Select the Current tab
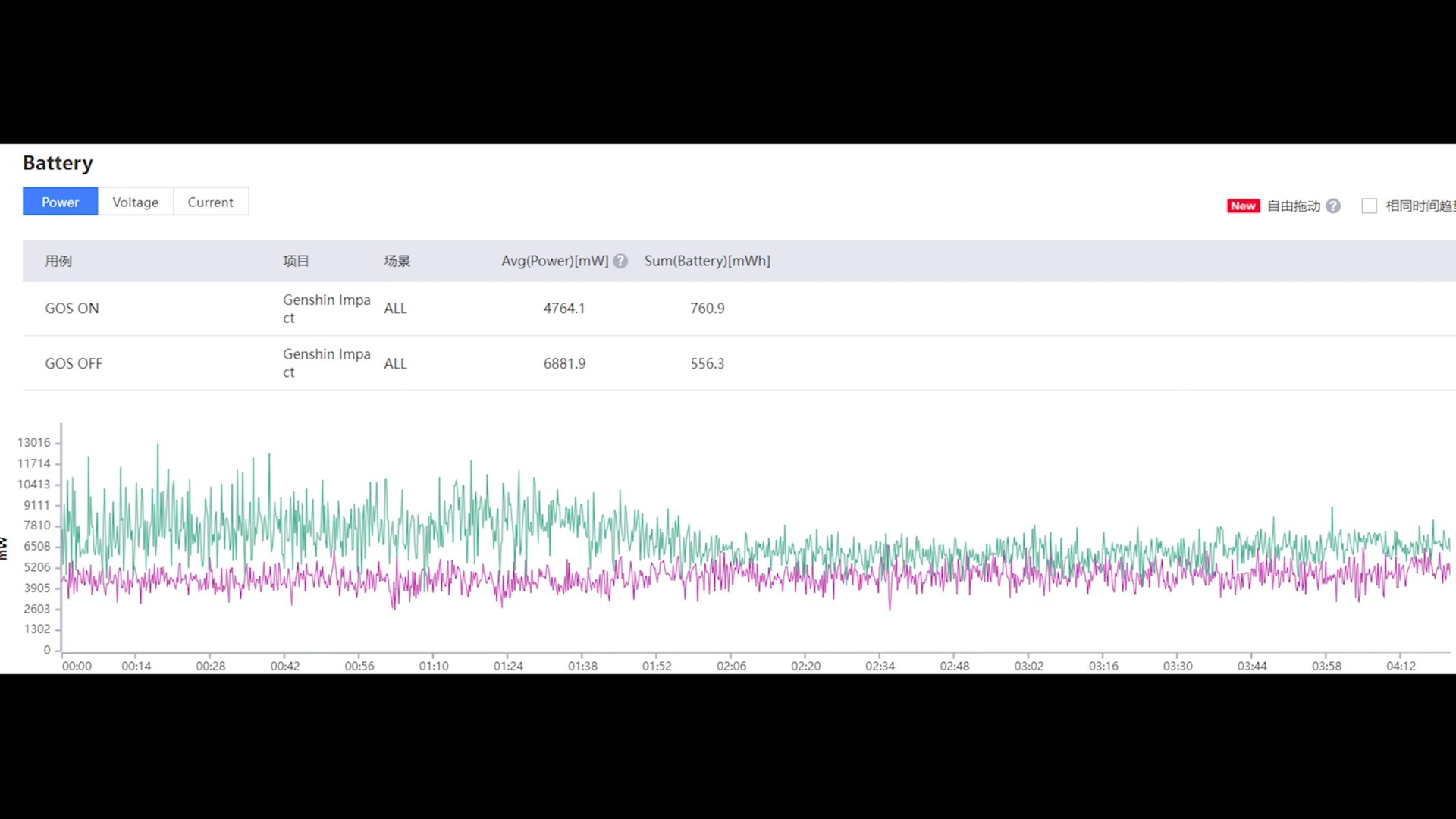This screenshot has width=1456, height=819. point(210,202)
